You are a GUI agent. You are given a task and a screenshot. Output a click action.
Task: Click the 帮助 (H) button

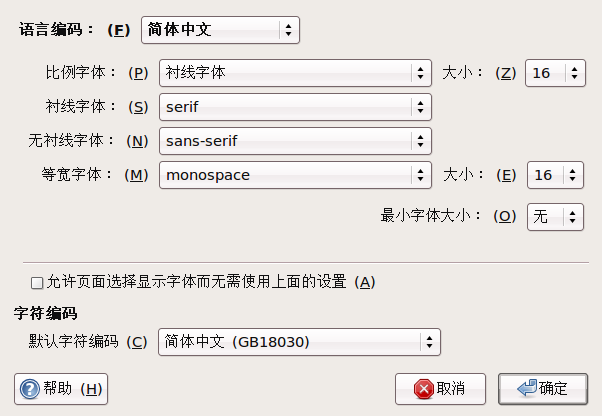pyautogui.click(x=61, y=389)
